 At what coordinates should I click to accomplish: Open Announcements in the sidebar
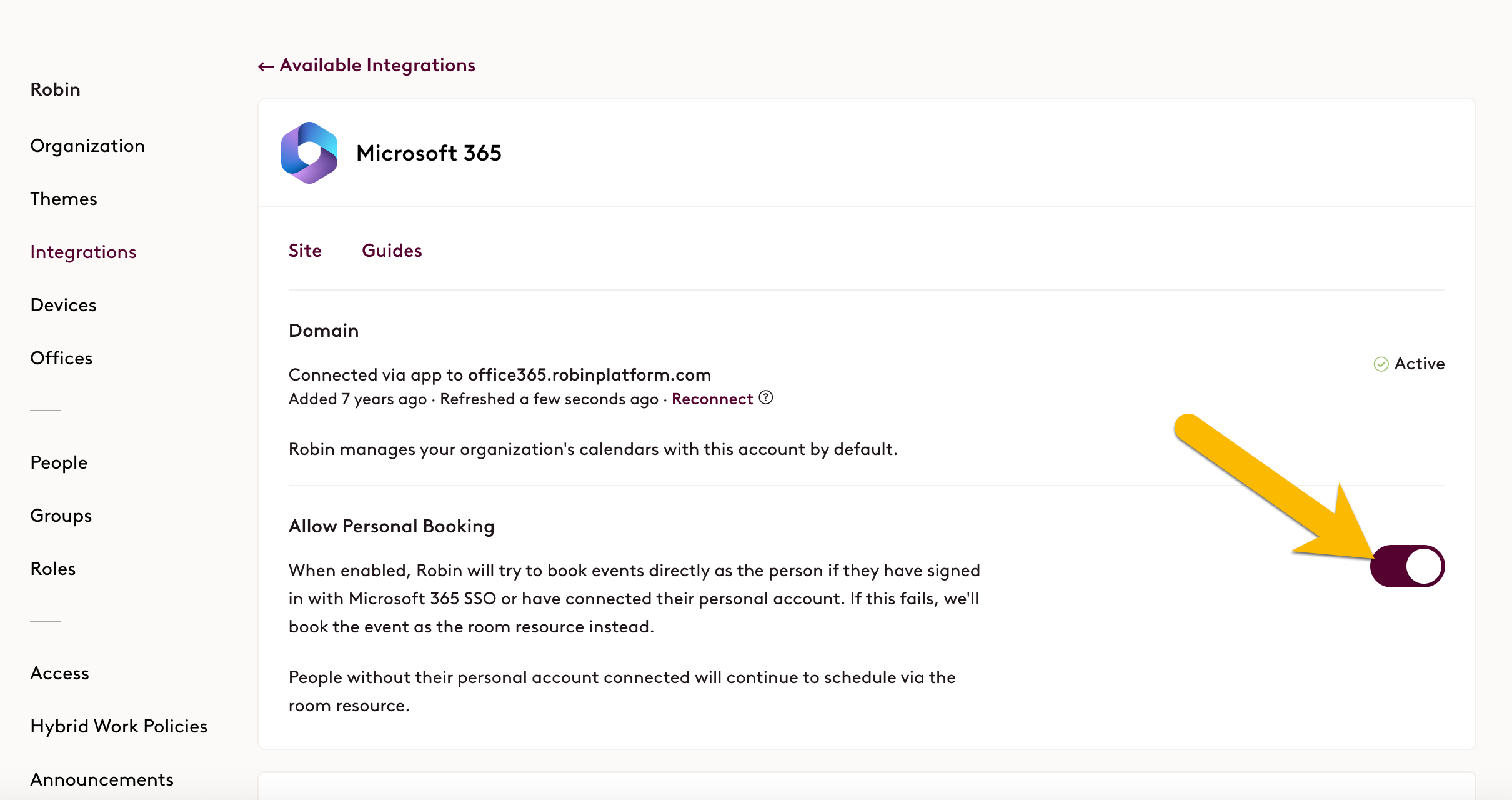(102, 779)
